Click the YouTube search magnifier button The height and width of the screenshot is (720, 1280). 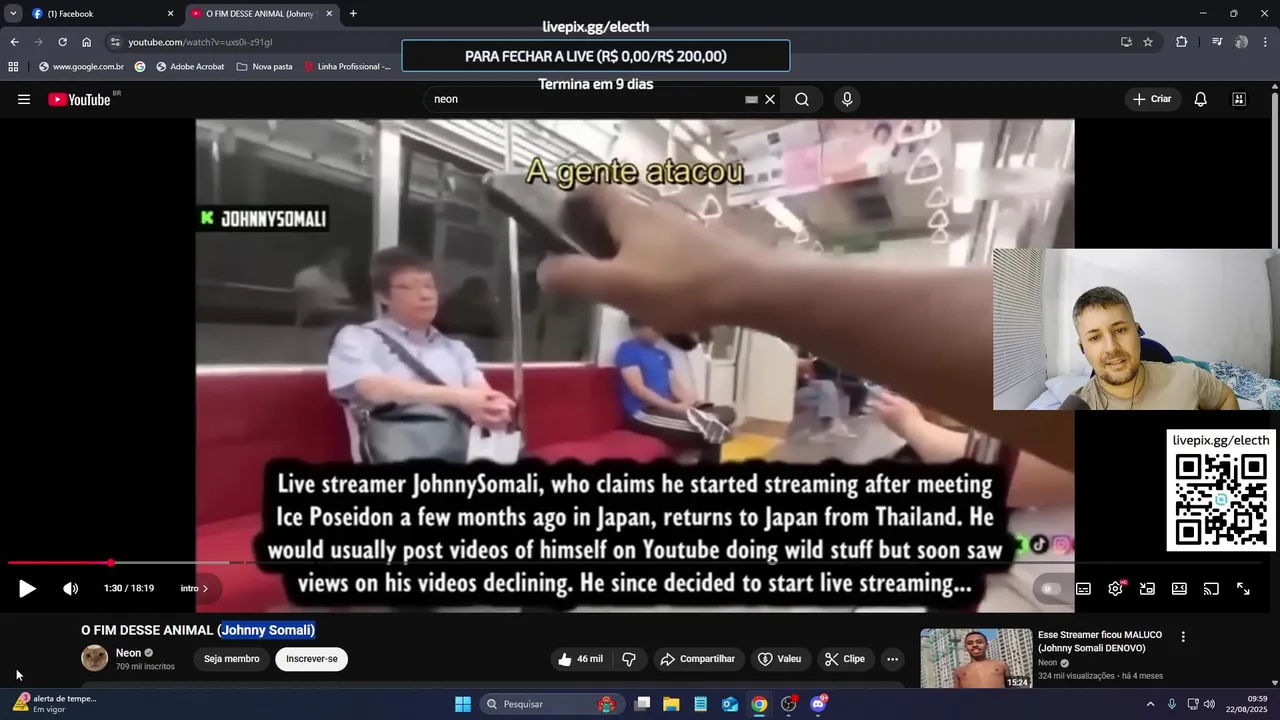click(802, 99)
